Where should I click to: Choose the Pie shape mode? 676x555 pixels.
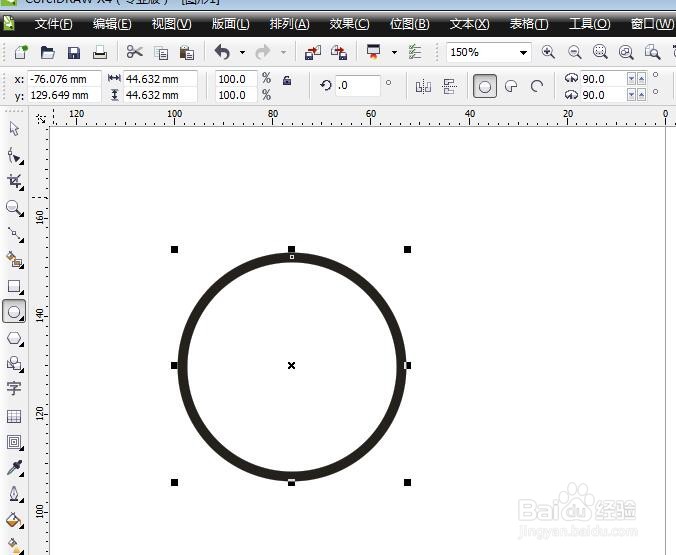(511, 86)
